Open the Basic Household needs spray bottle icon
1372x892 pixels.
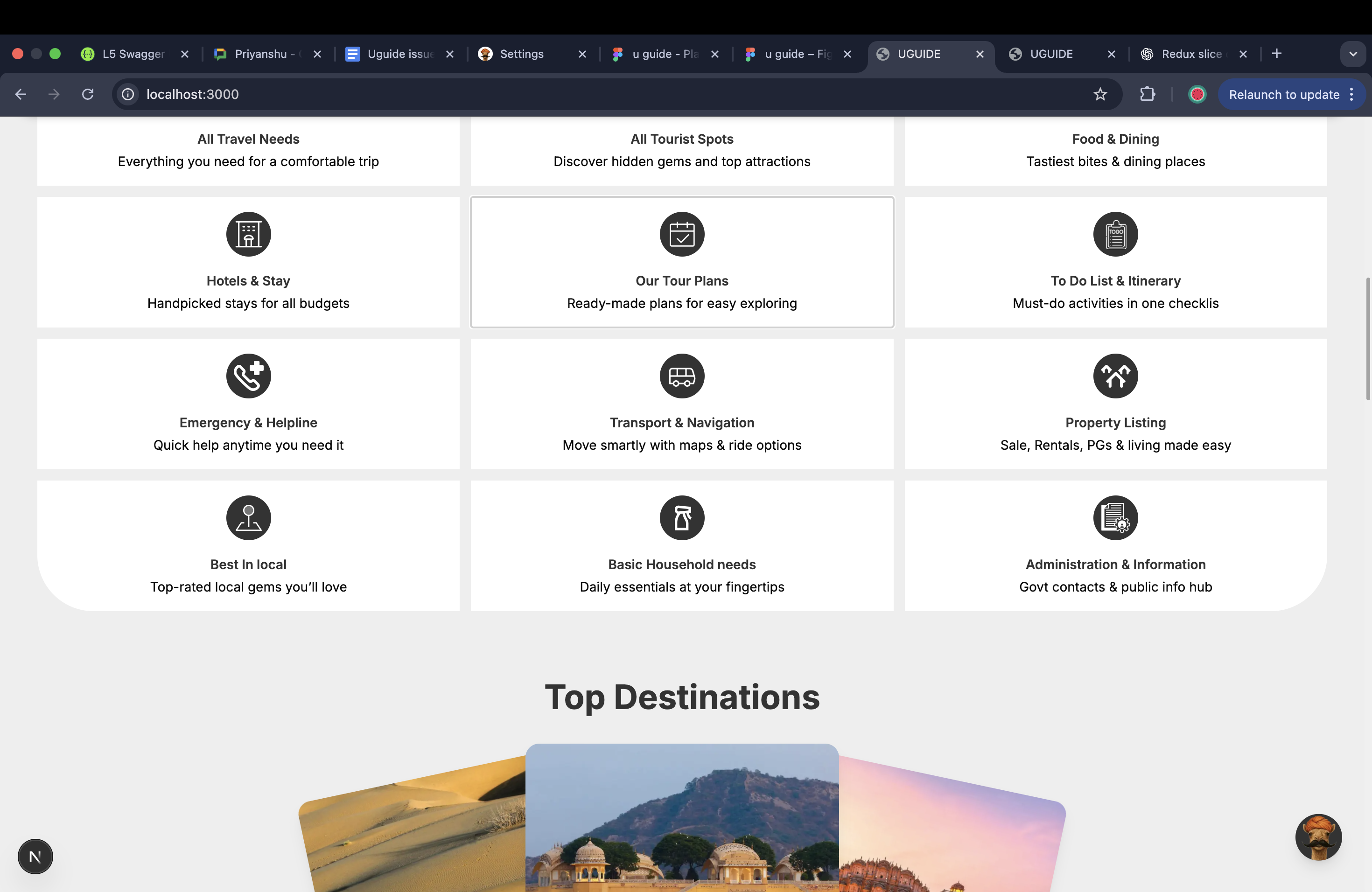pyautogui.click(x=682, y=517)
